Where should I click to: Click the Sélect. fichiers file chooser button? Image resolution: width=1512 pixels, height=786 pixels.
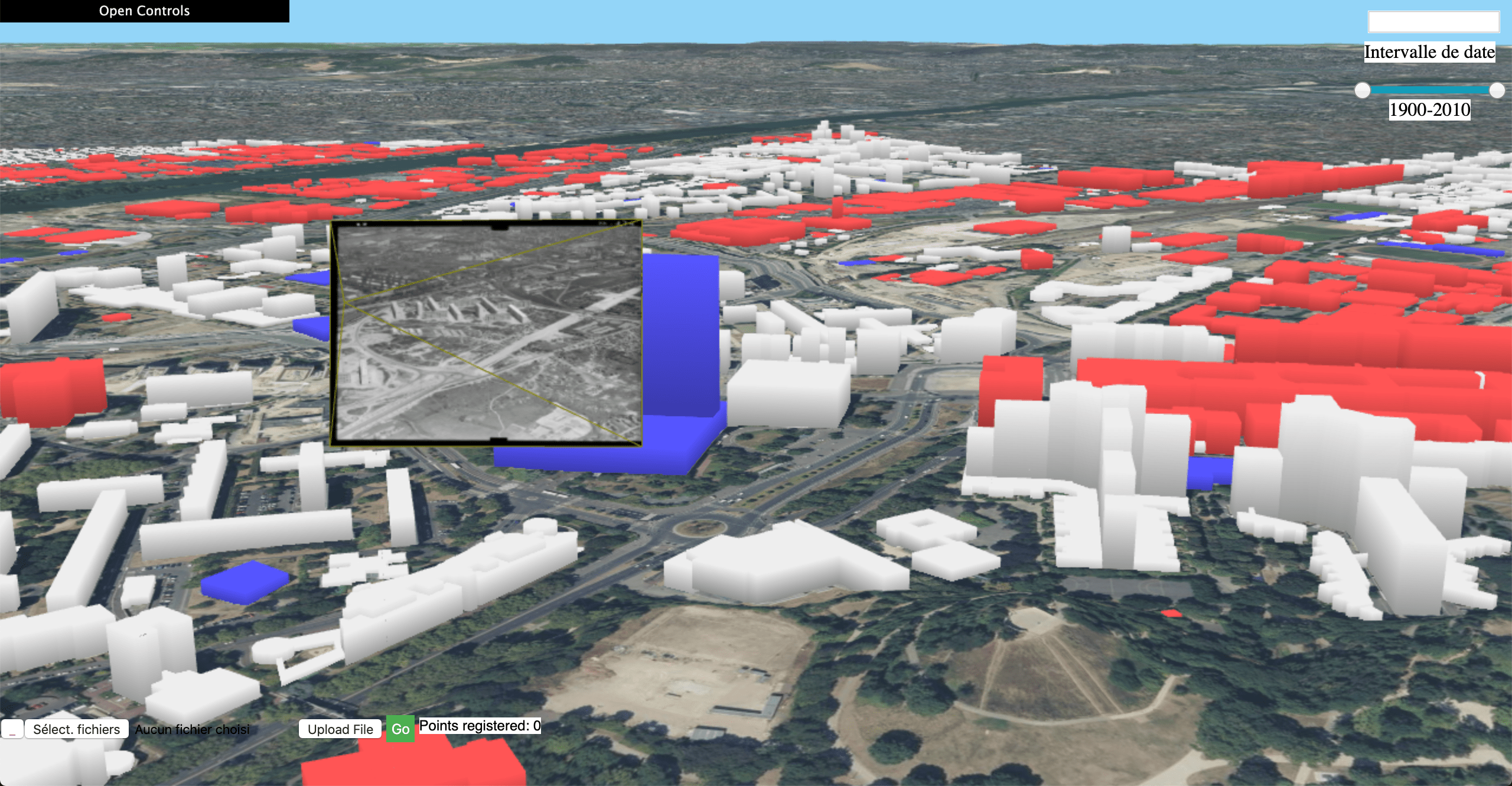[76, 729]
